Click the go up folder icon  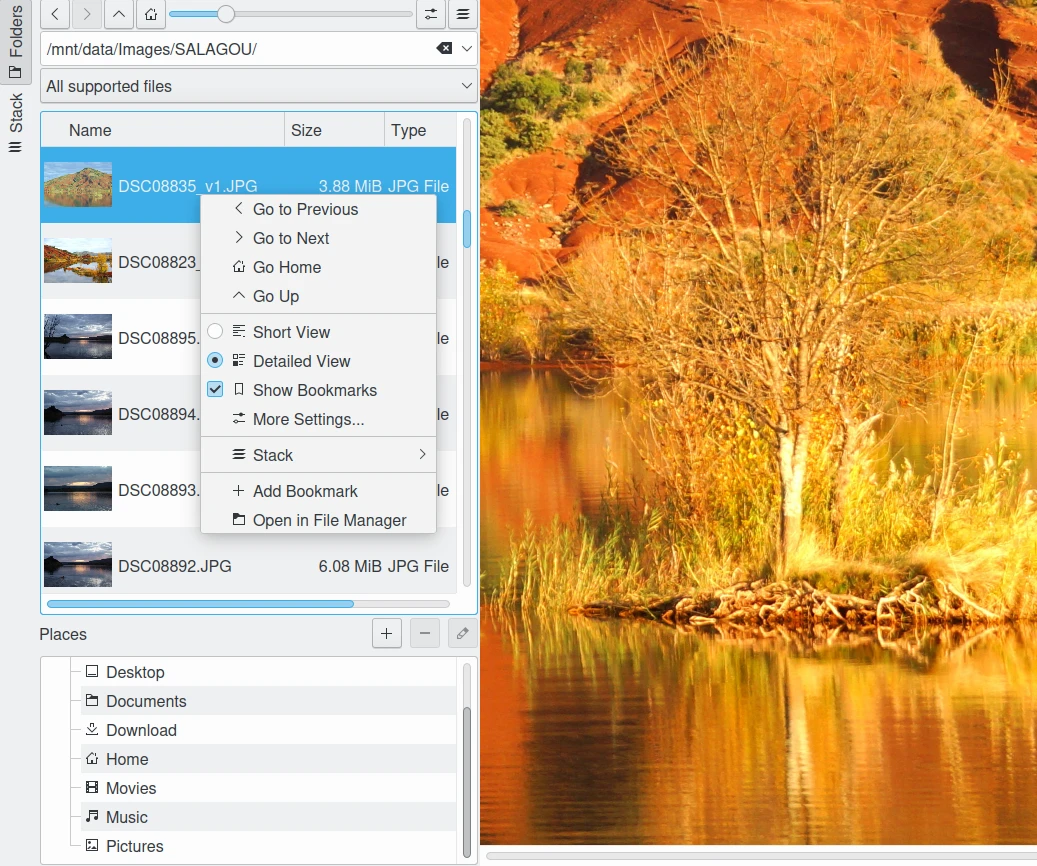(118, 14)
